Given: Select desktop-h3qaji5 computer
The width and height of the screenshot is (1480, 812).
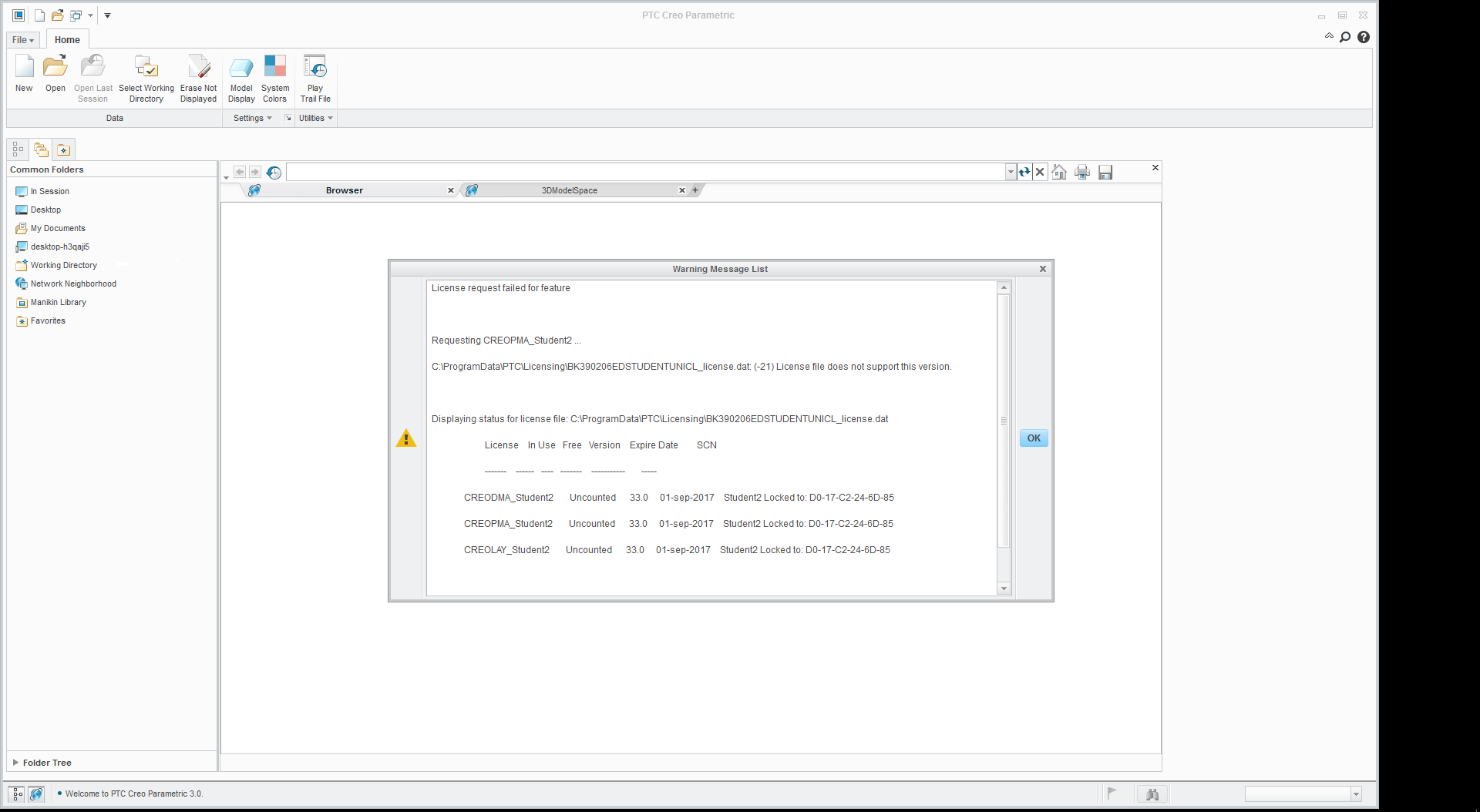Looking at the screenshot, I should click(59, 247).
